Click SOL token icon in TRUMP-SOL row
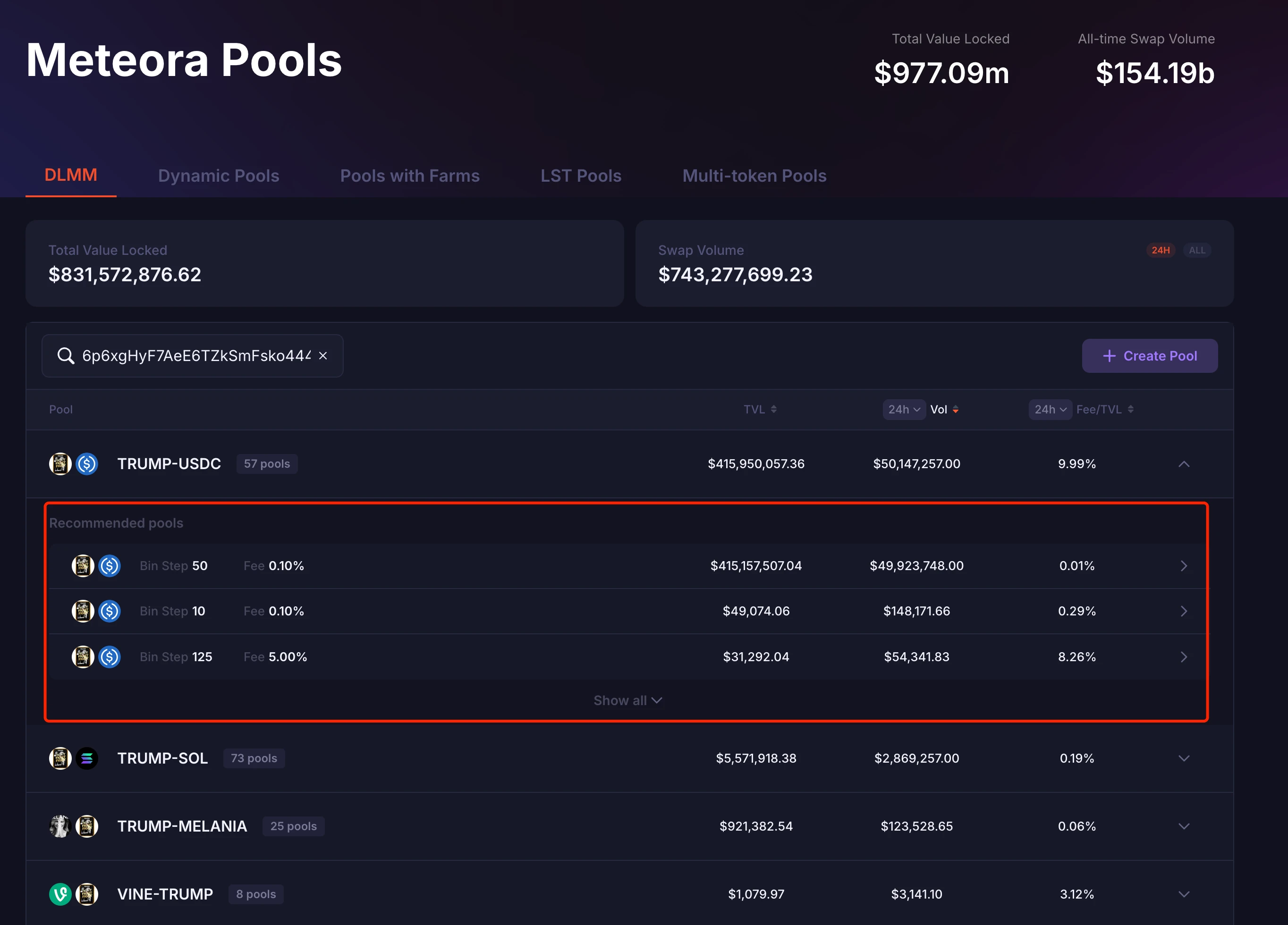Screen dimensions: 1288x925 [x=87, y=758]
